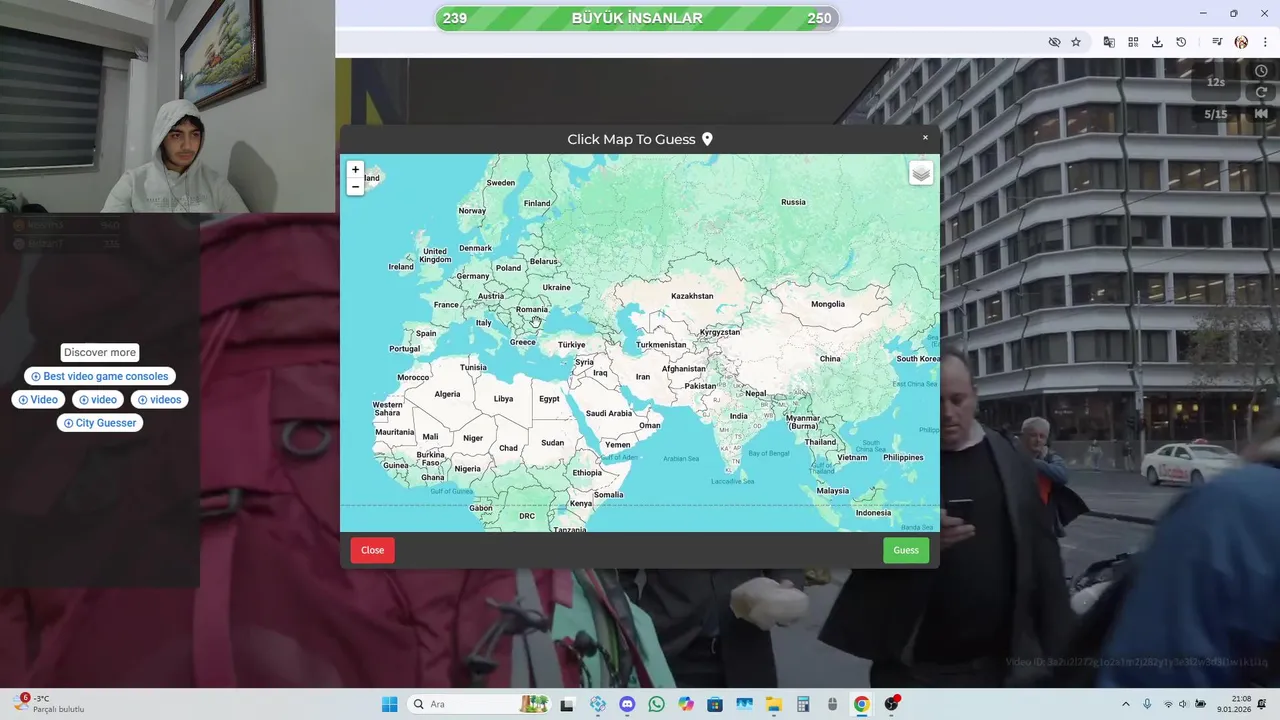Open the City Guesser suggestion link

100,423
